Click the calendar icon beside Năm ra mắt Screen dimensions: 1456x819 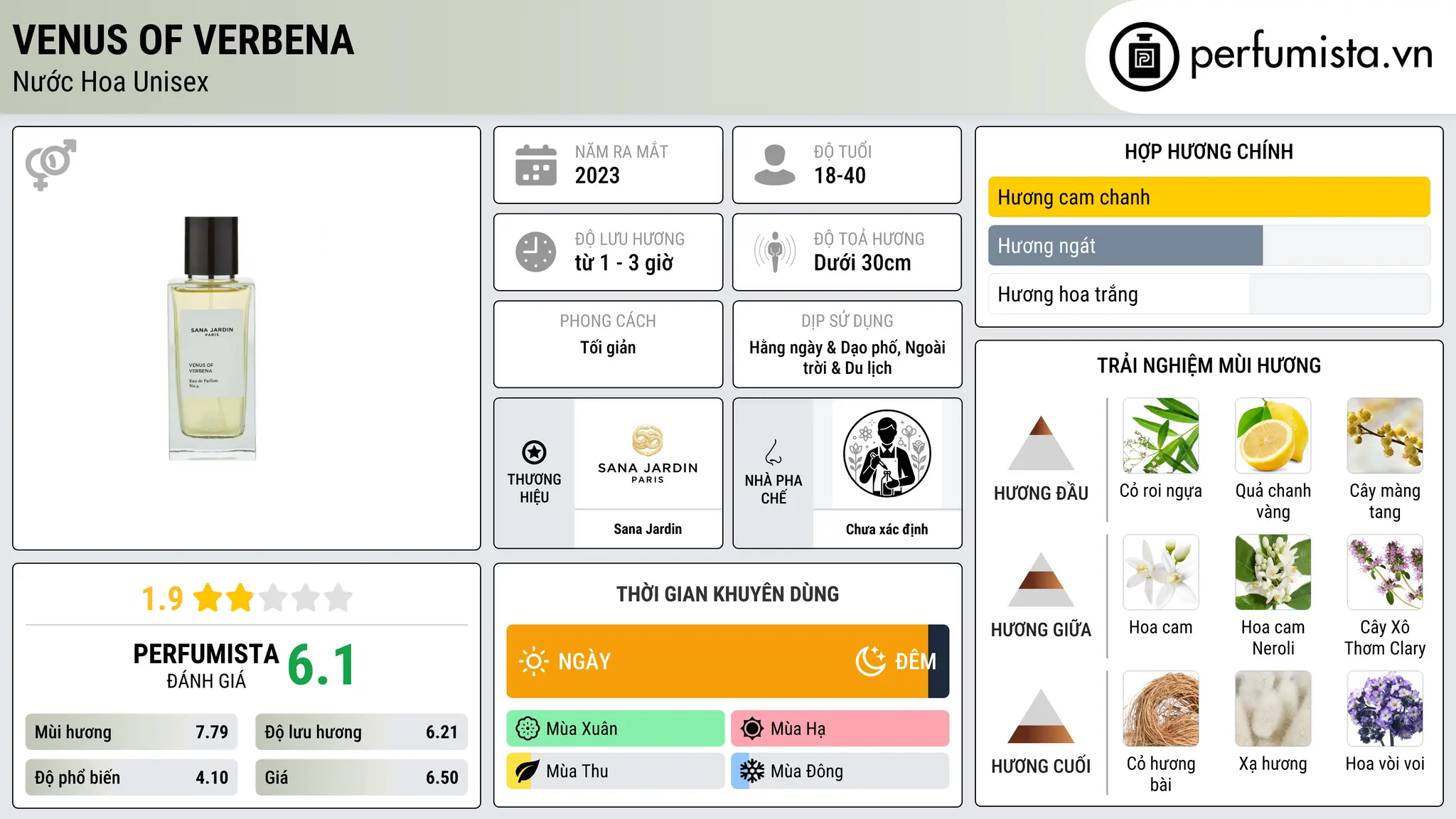pos(536,165)
